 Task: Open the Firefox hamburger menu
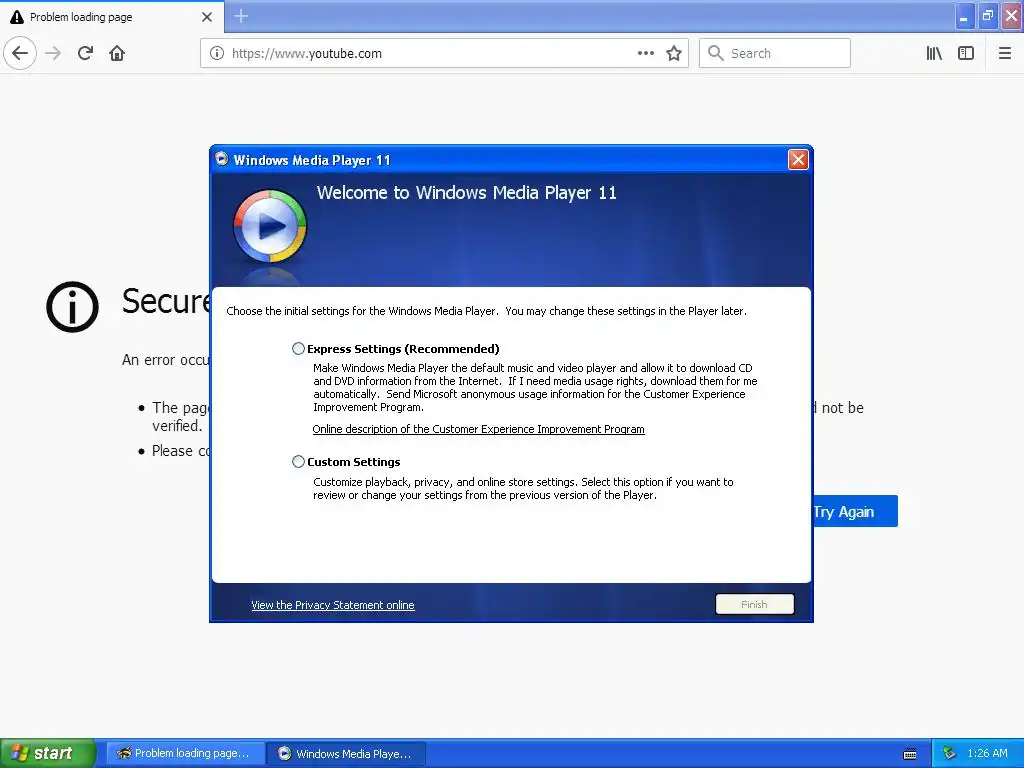pos(1004,54)
